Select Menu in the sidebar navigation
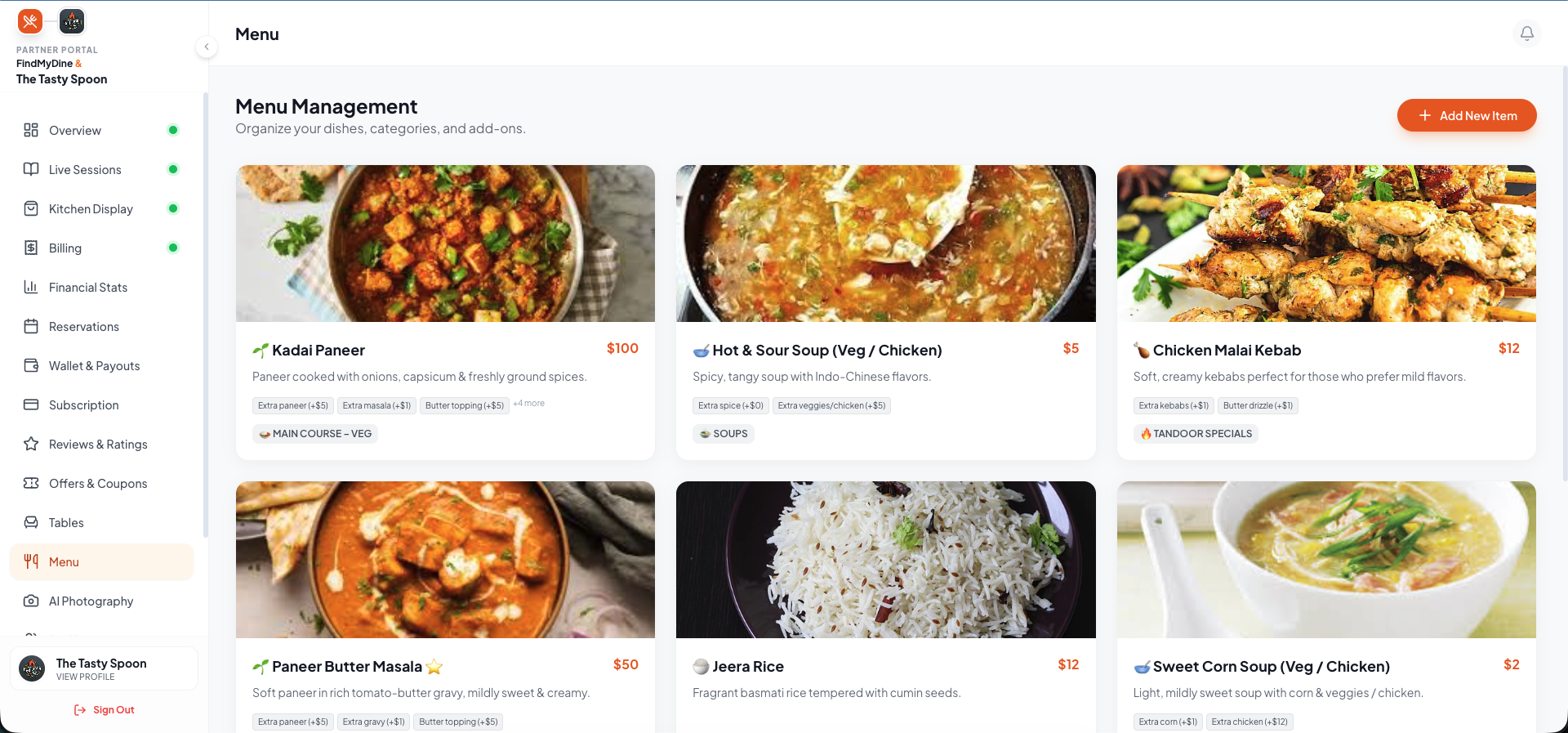Viewport: 1568px width, 733px height. coord(63,561)
